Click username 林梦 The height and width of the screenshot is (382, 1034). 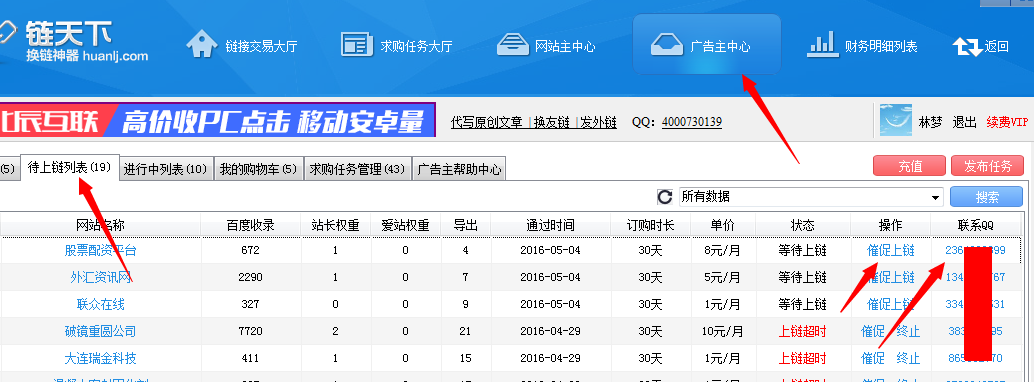[930, 122]
